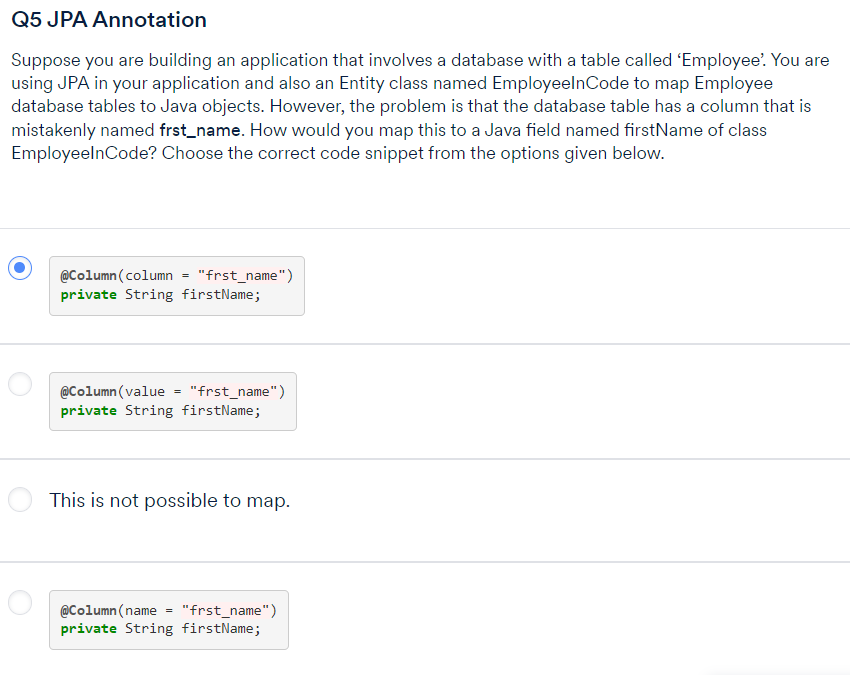Select the @Column(value = "frst_name") option
850x675 pixels.
click(x=20, y=384)
